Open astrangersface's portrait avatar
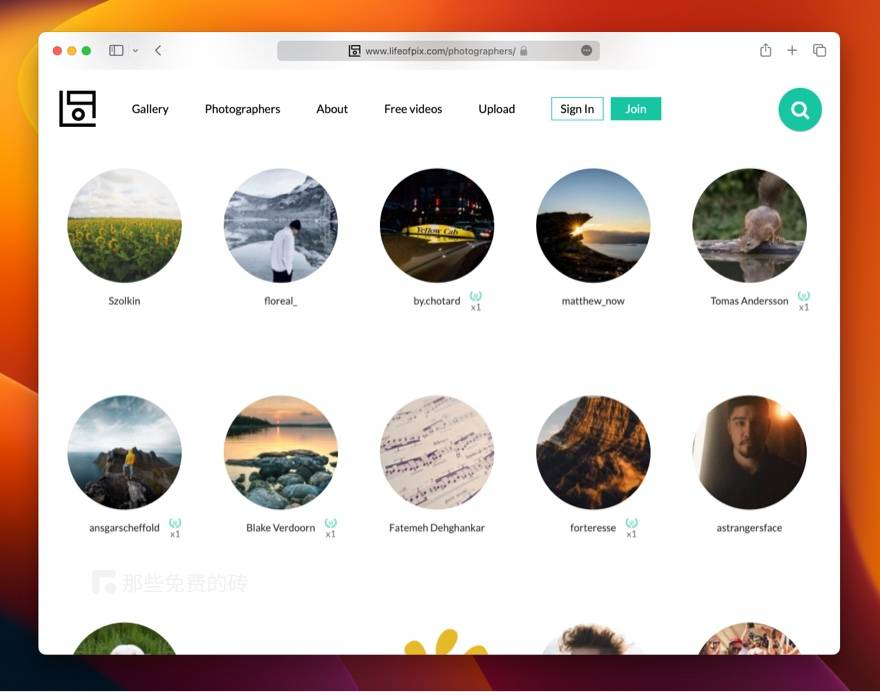This screenshot has width=880, height=692. 749,452
